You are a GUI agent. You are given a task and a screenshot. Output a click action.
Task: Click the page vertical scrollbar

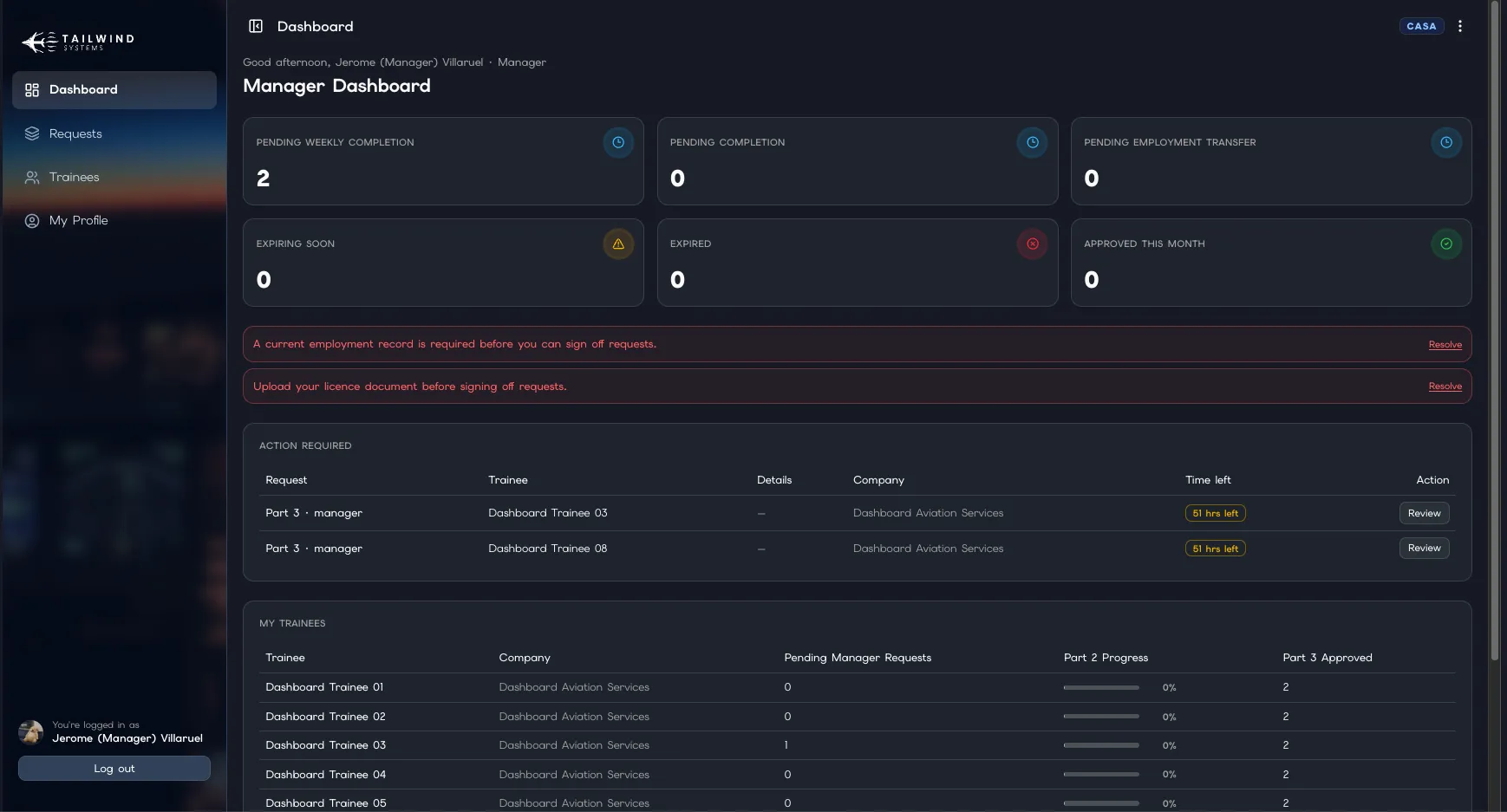1495,329
